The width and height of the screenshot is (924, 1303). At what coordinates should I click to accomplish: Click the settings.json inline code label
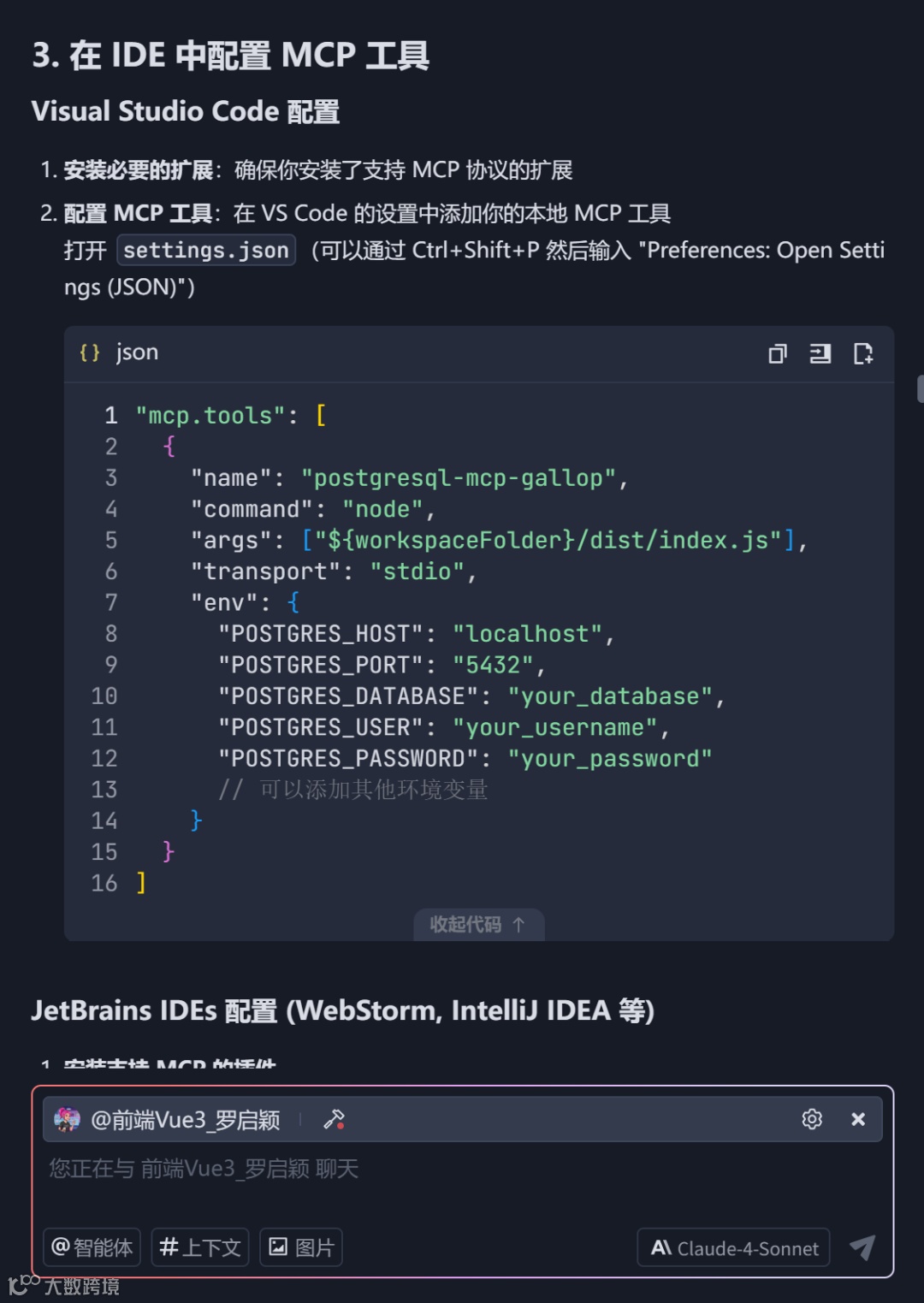(x=206, y=250)
